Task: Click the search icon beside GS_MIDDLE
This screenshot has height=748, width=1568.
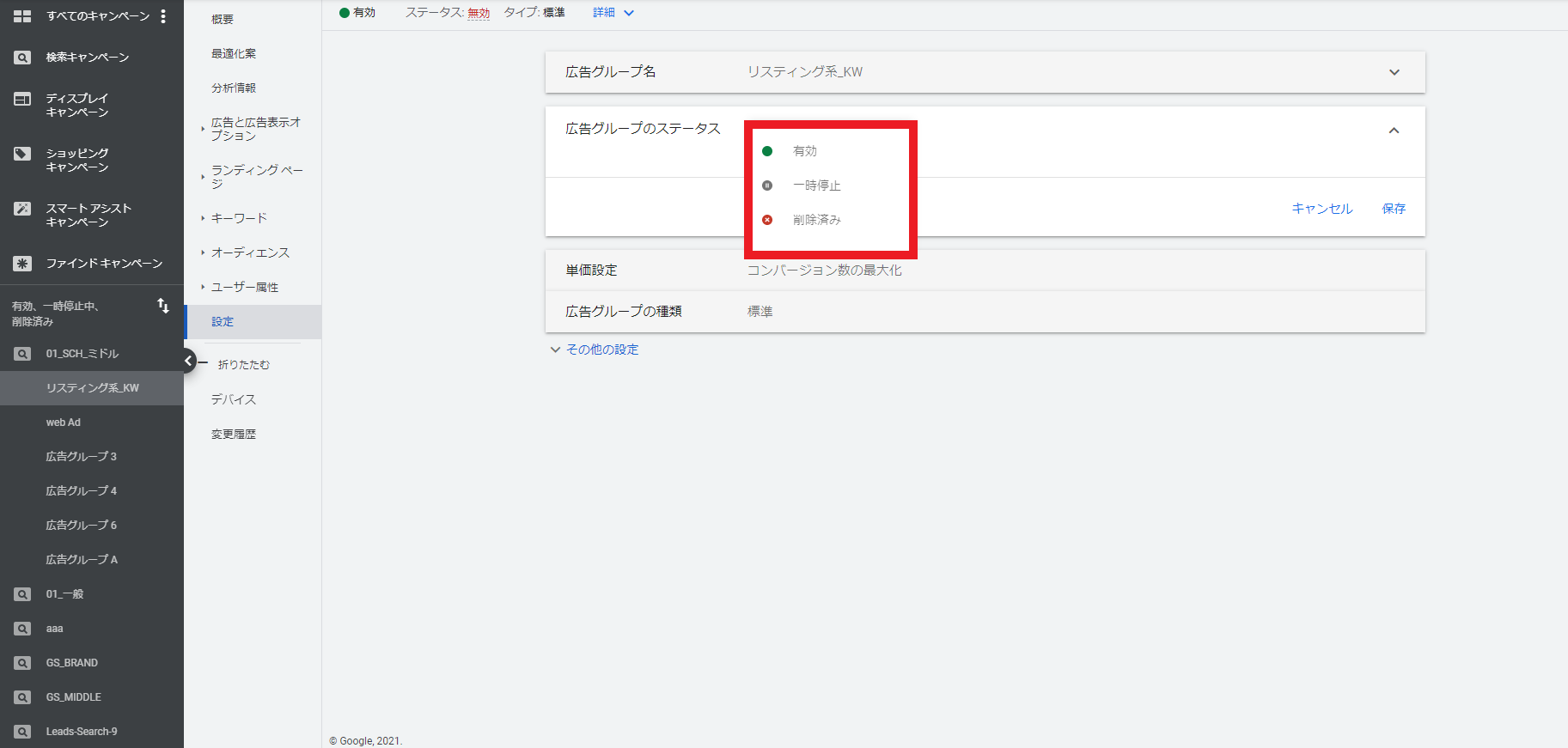Action: point(22,697)
